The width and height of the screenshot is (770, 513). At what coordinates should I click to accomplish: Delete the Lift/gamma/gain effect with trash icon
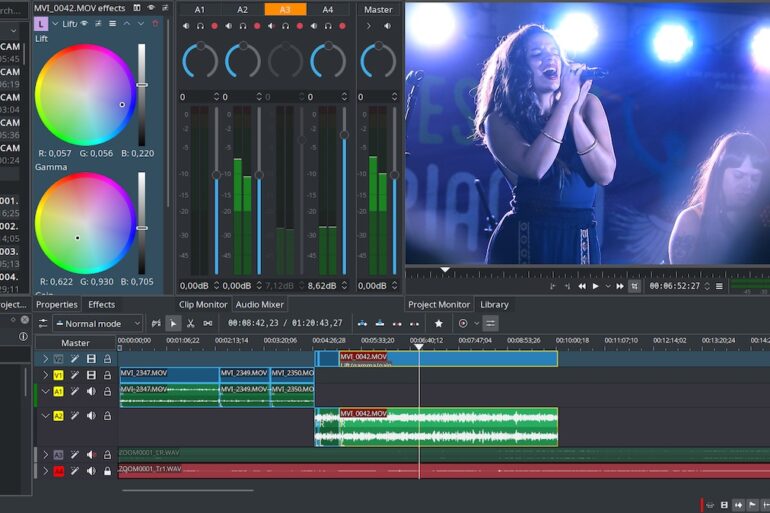154,23
